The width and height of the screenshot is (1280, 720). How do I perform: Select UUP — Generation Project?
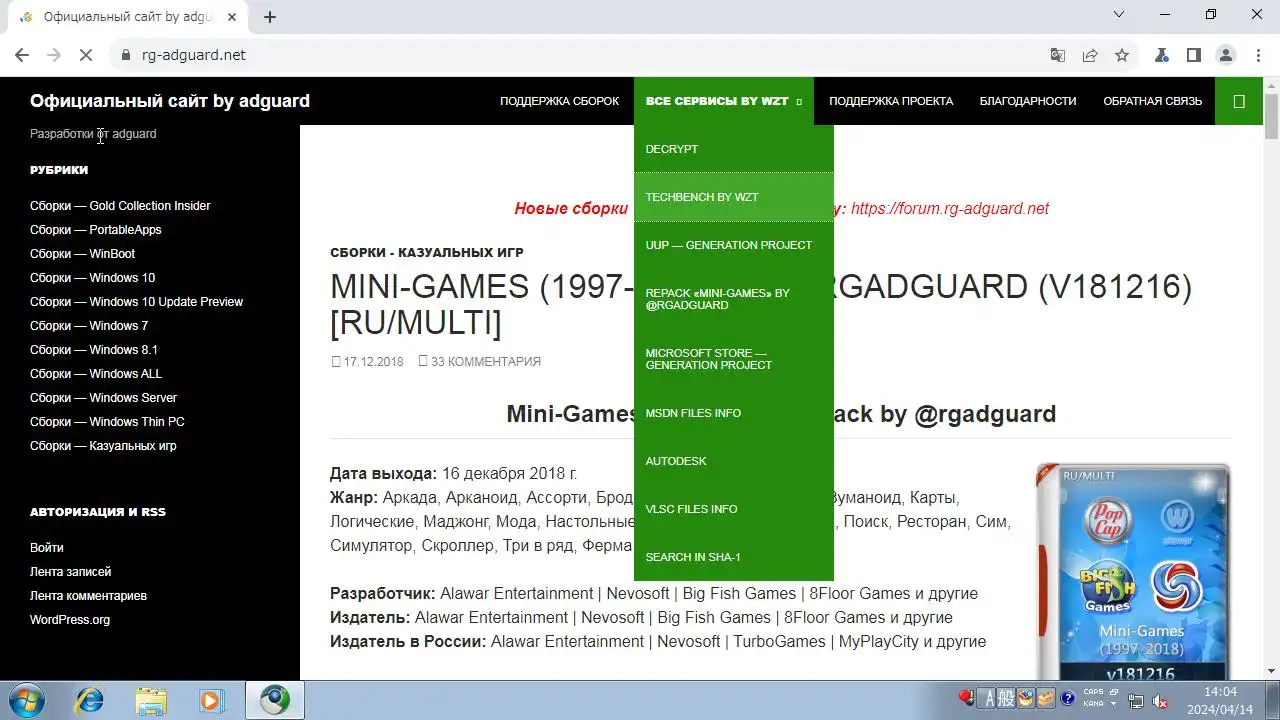tap(734, 245)
